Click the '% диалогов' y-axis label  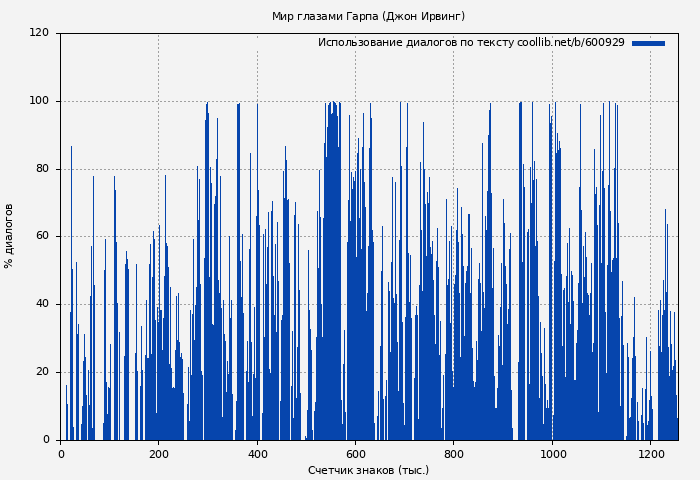pyautogui.click(x=10, y=236)
